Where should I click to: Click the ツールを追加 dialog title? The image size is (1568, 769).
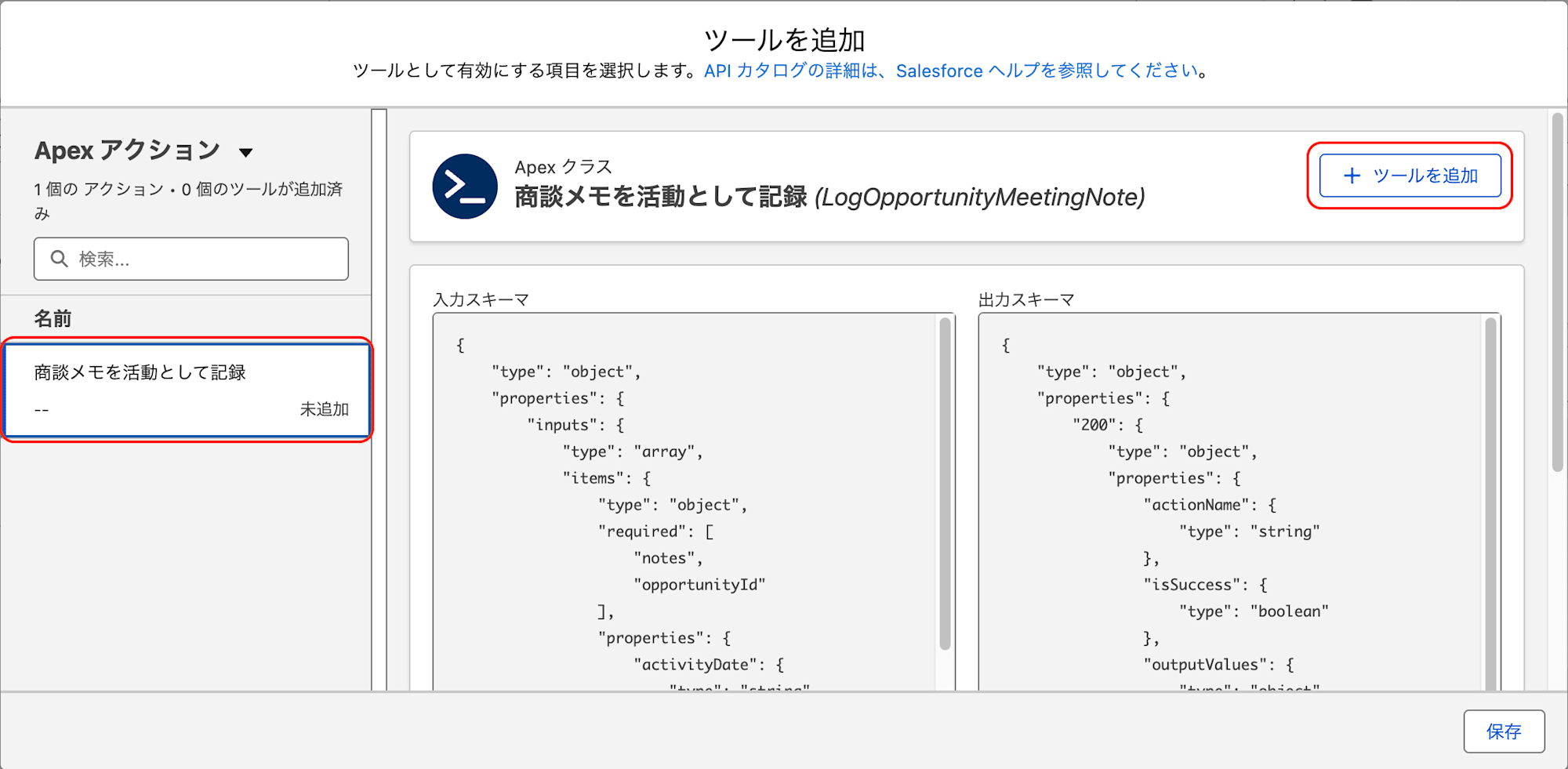(784, 39)
